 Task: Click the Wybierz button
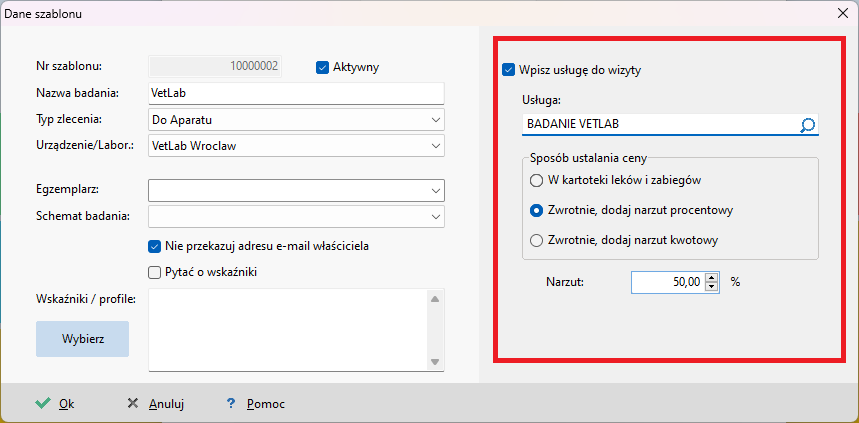[x=83, y=339]
